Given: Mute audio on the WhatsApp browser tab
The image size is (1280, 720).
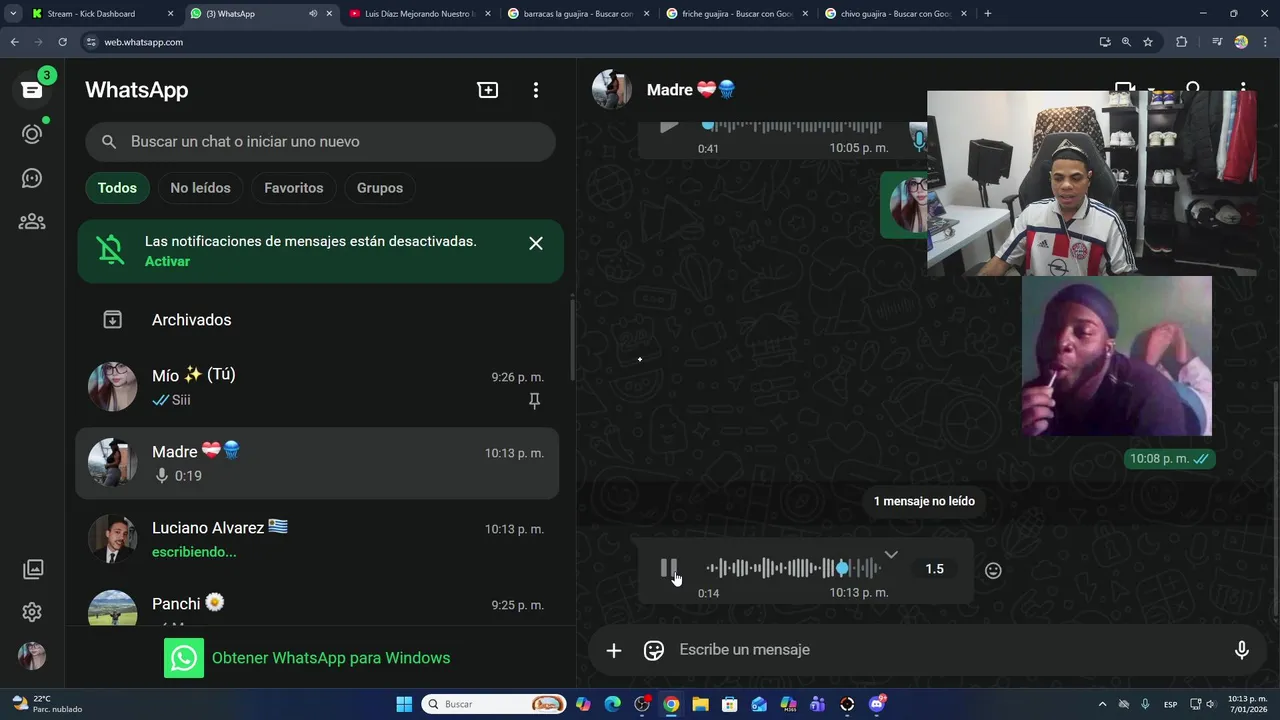Looking at the screenshot, I should click(313, 14).
